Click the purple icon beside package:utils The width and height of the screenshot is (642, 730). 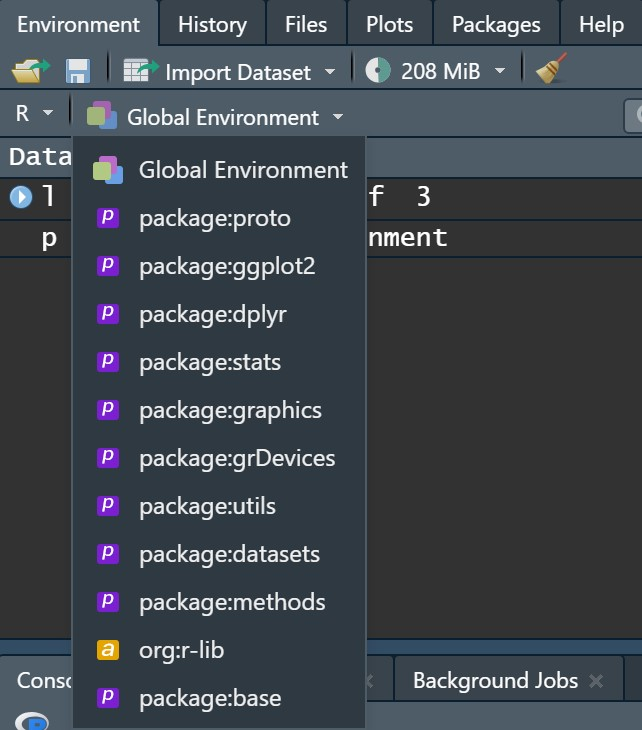[x=108, y=506]
